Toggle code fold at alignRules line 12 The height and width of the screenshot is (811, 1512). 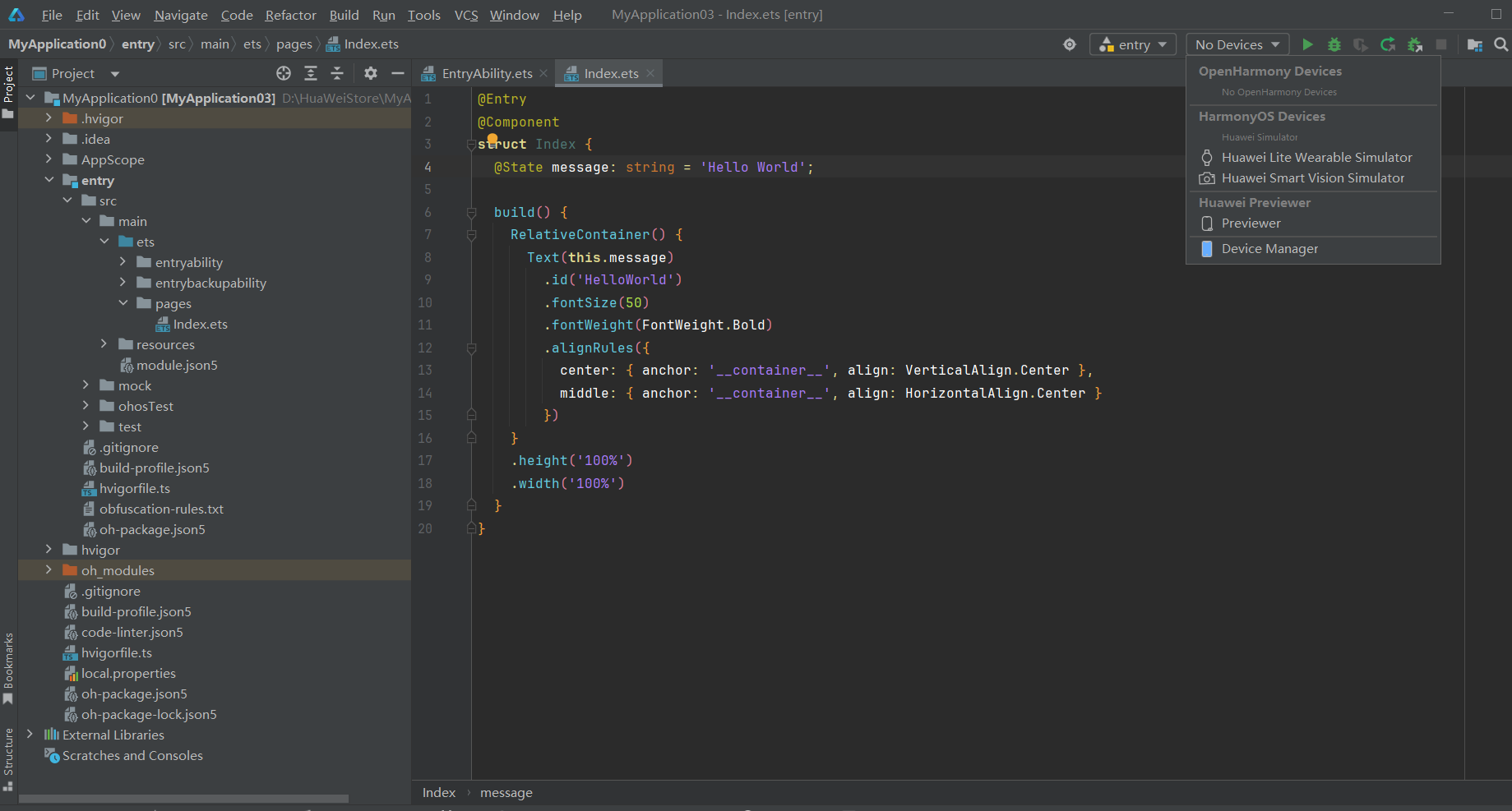pos(471,348)
